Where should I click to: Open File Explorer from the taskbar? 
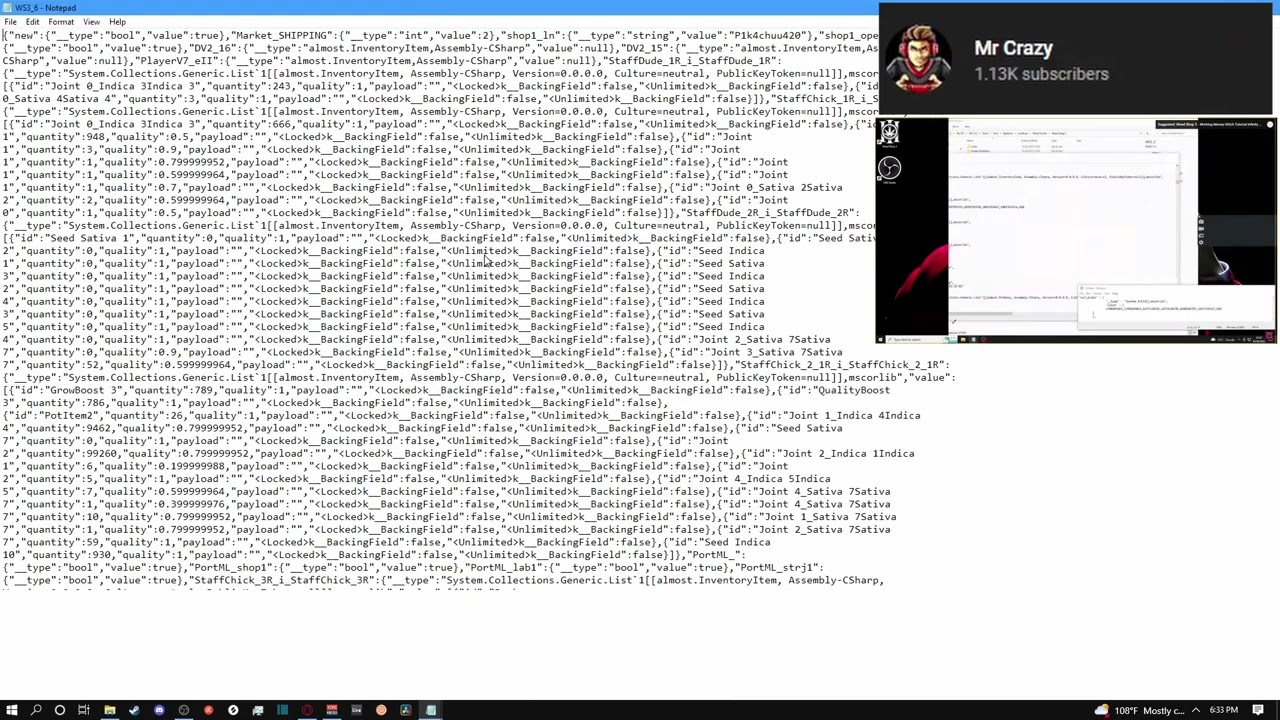[x=110, y=710]
